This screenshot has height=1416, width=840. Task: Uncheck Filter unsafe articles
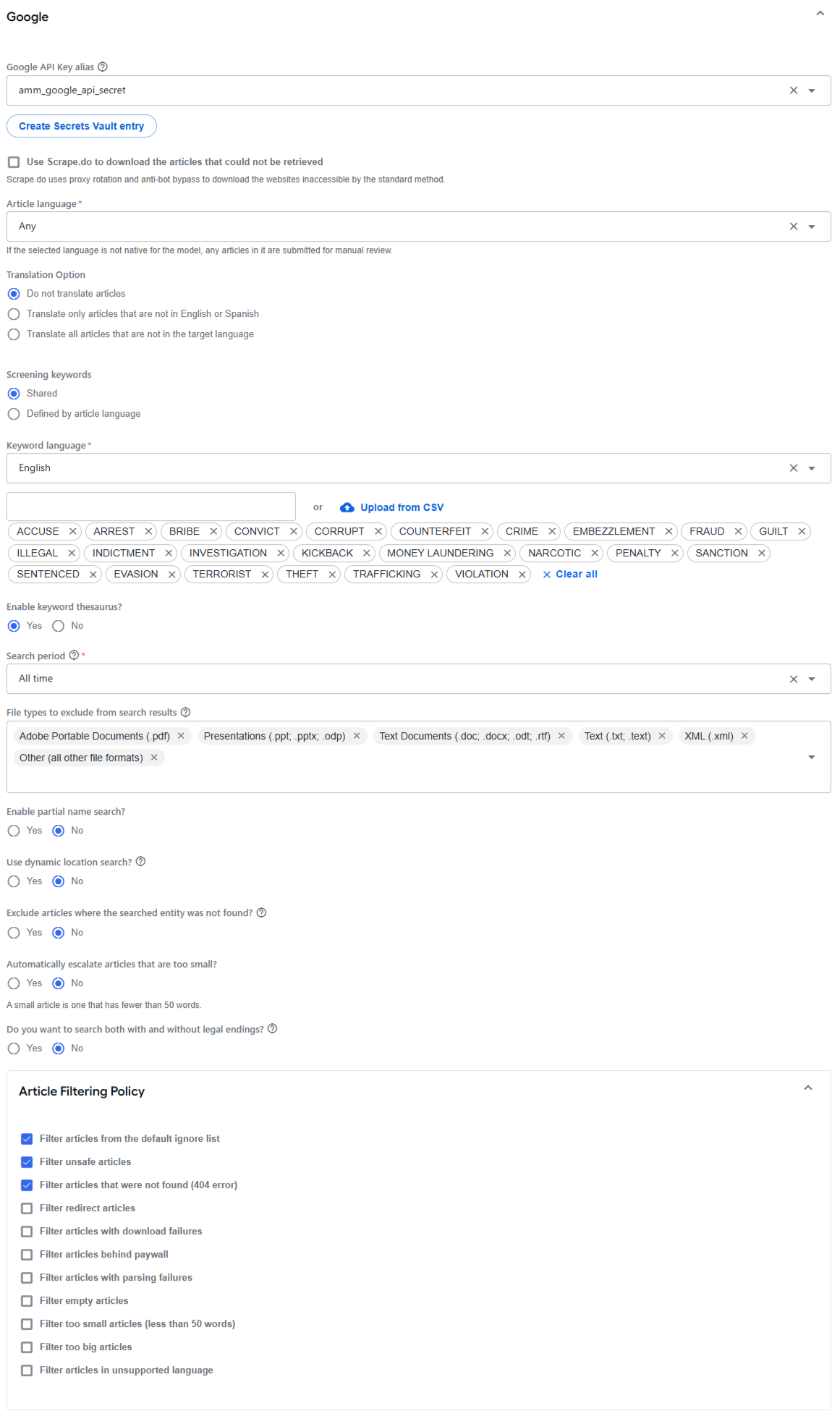click(27, 1162)
